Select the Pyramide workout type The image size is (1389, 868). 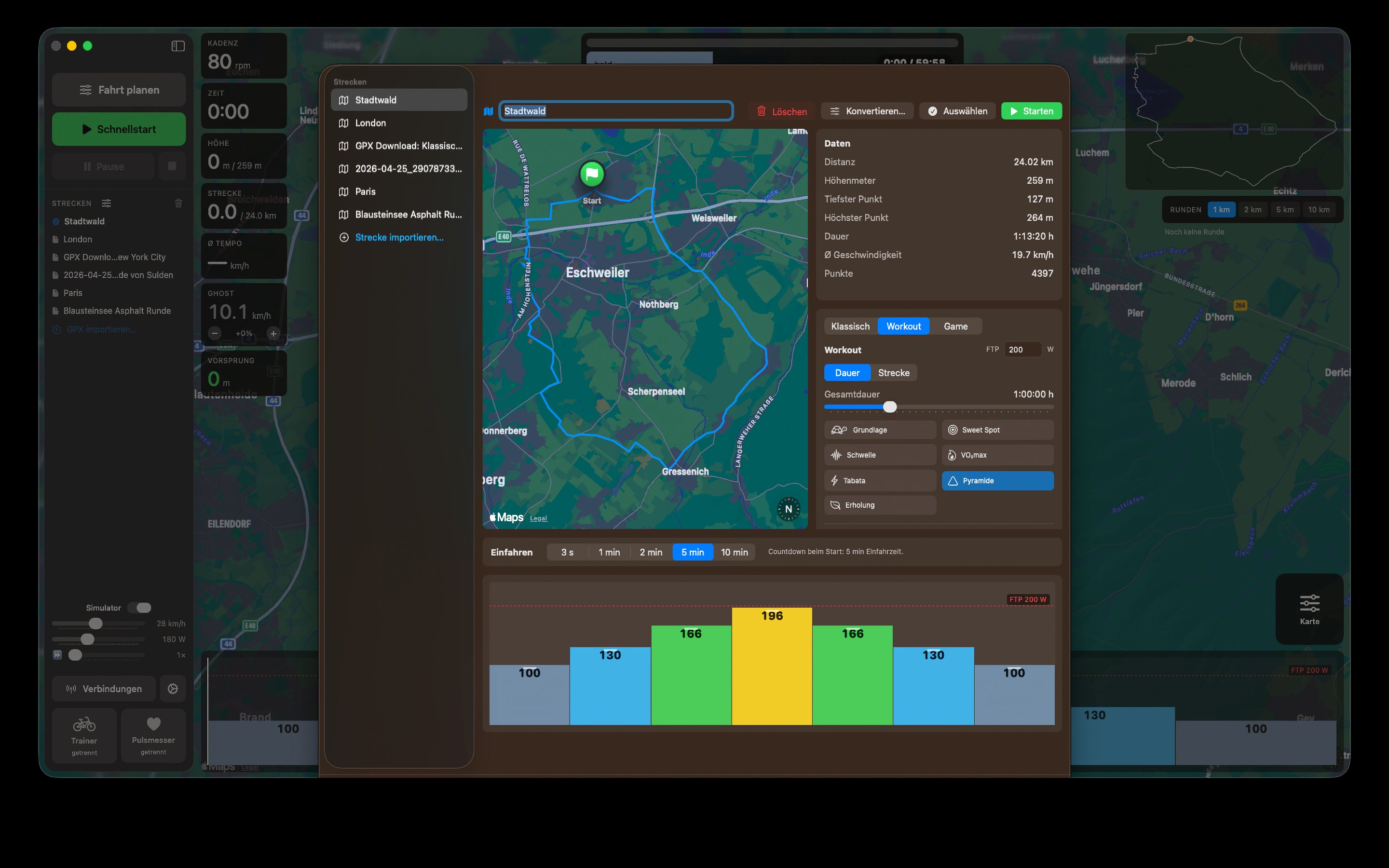[997, 480]
